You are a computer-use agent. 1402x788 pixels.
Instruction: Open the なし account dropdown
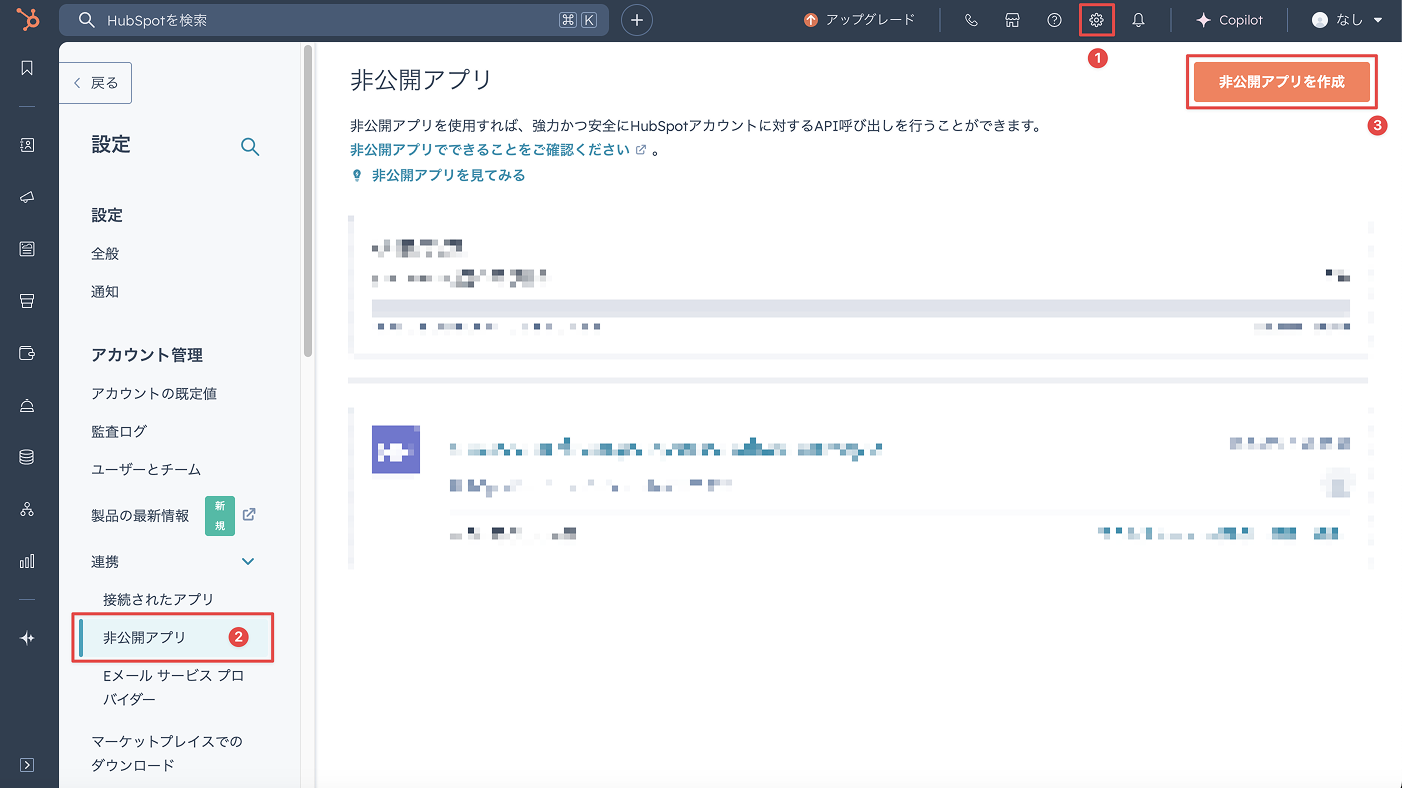click(x=1347, y=20)
